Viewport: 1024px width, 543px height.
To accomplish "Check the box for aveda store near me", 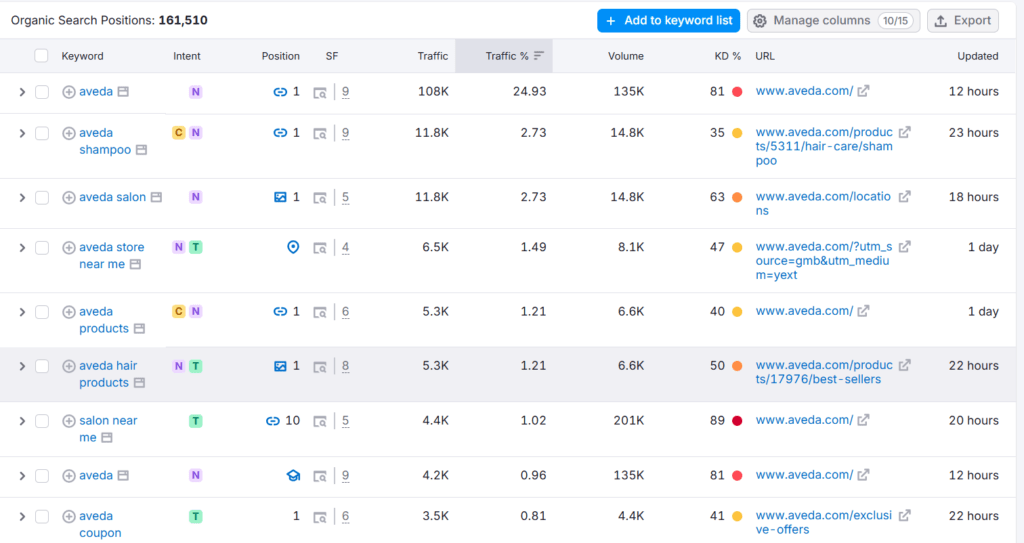I will pyautogui.click(x=42, y=248).
